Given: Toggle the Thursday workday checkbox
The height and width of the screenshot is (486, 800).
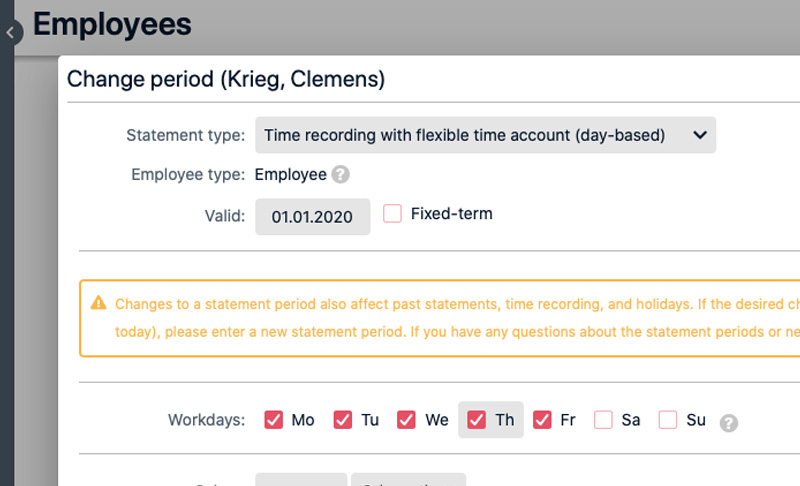Looking at the screenshot, I should (x=476, y=420).
